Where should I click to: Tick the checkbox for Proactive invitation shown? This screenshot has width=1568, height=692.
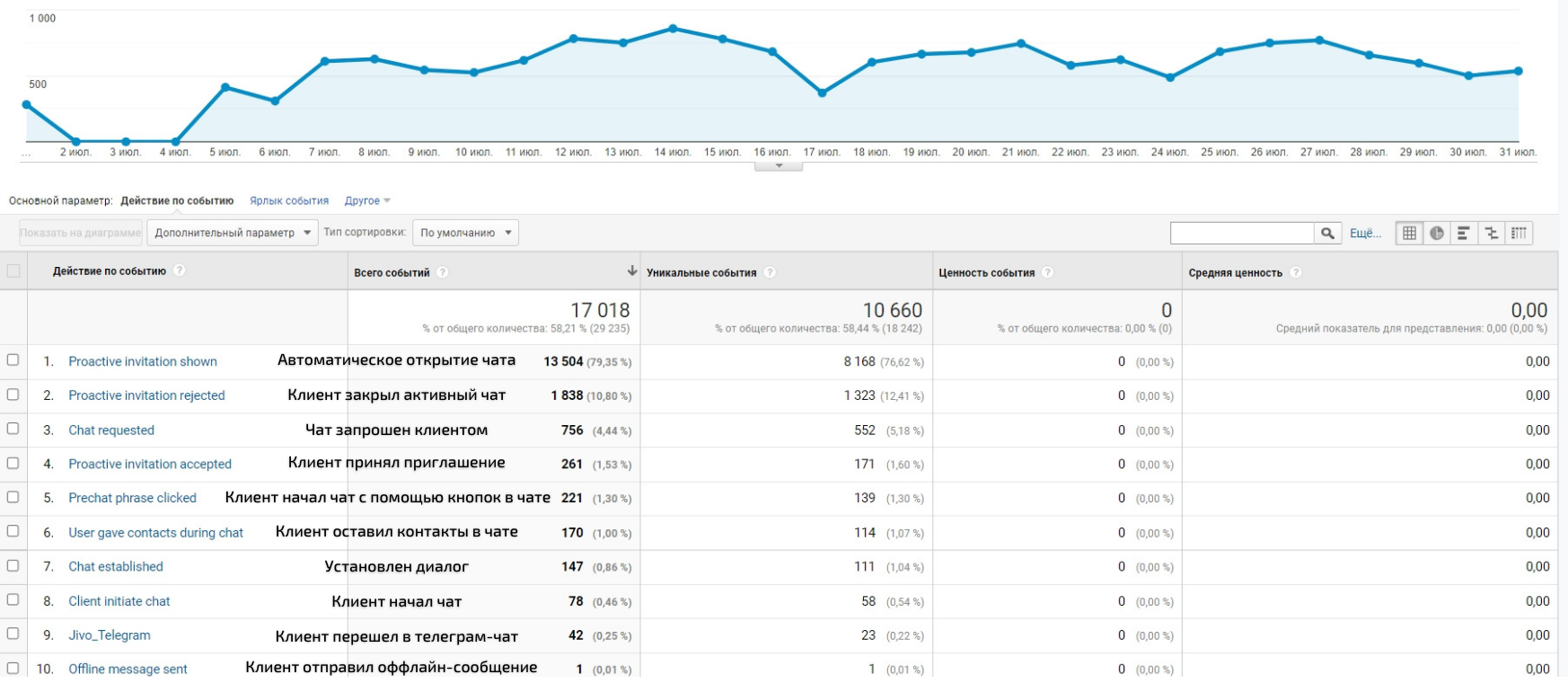pyautogui.click(x=13, y=360)
